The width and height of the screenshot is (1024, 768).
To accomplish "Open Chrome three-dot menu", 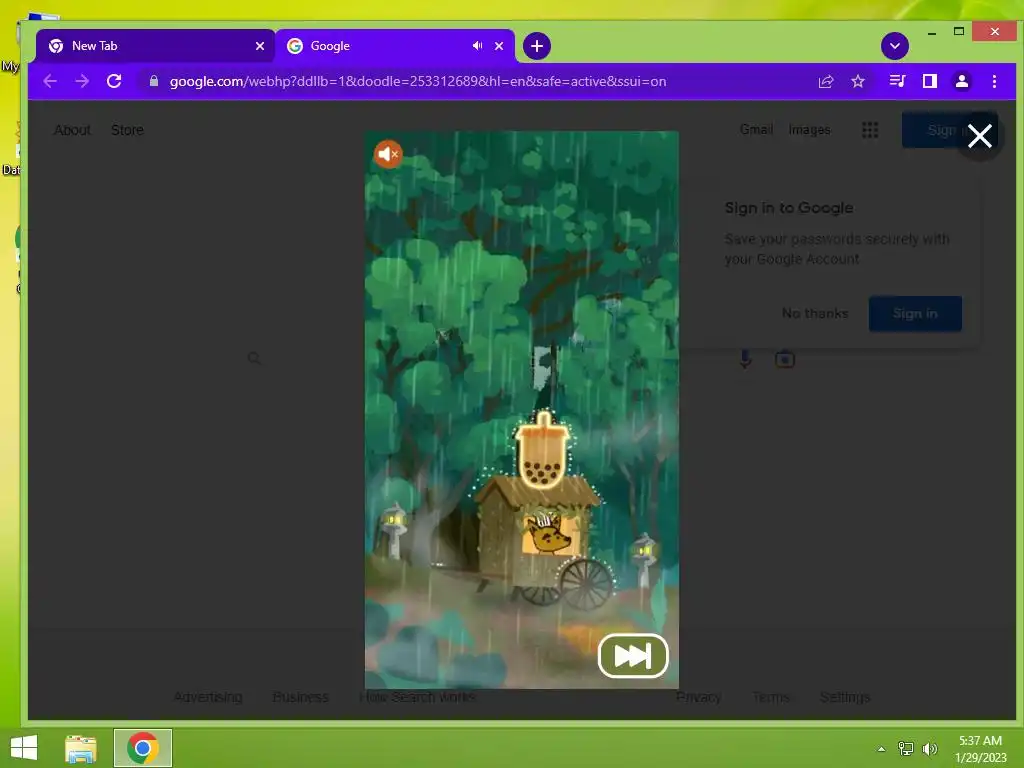I will click(994, 81).
